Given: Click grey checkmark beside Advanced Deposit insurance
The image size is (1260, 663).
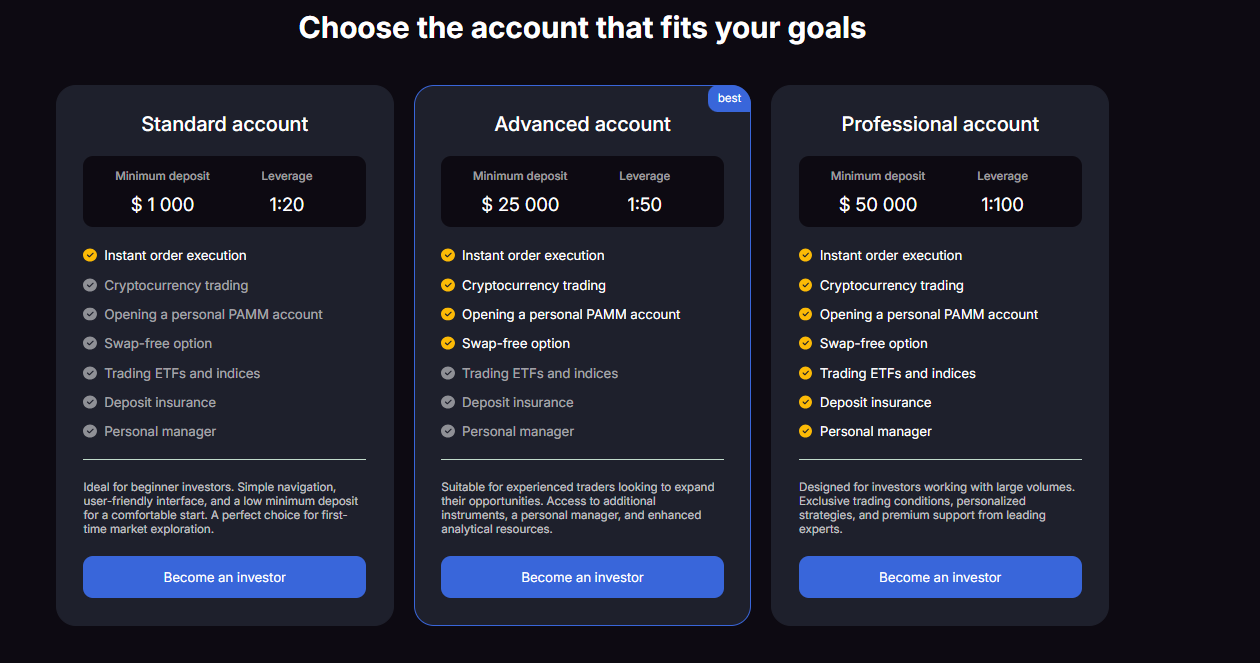Looking at the screenshot, I should tap(448, 402).
